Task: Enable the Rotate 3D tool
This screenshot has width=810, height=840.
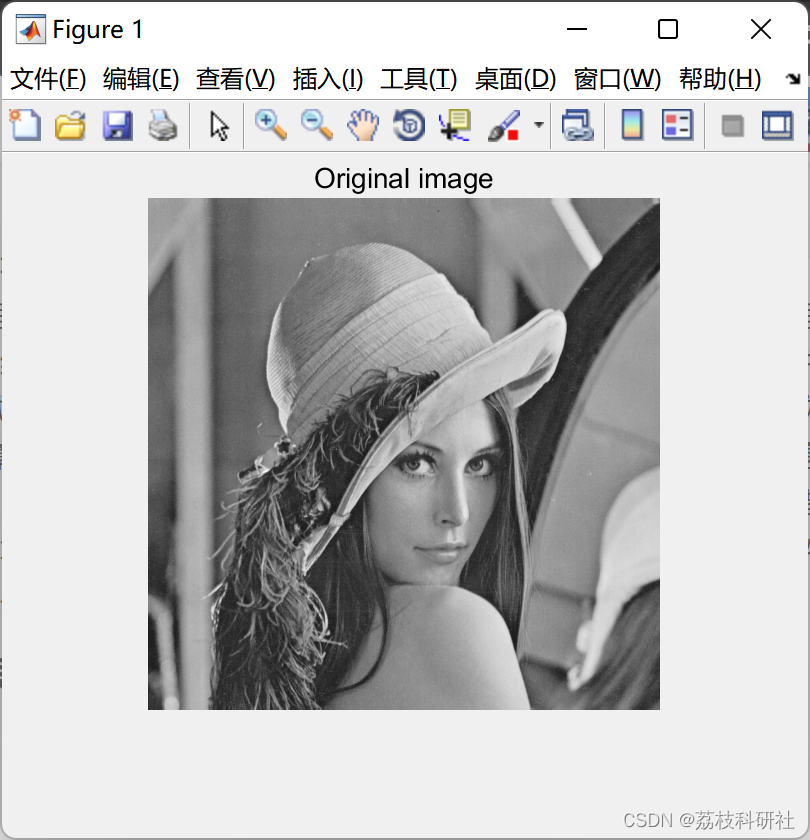Action: (409, 125)
